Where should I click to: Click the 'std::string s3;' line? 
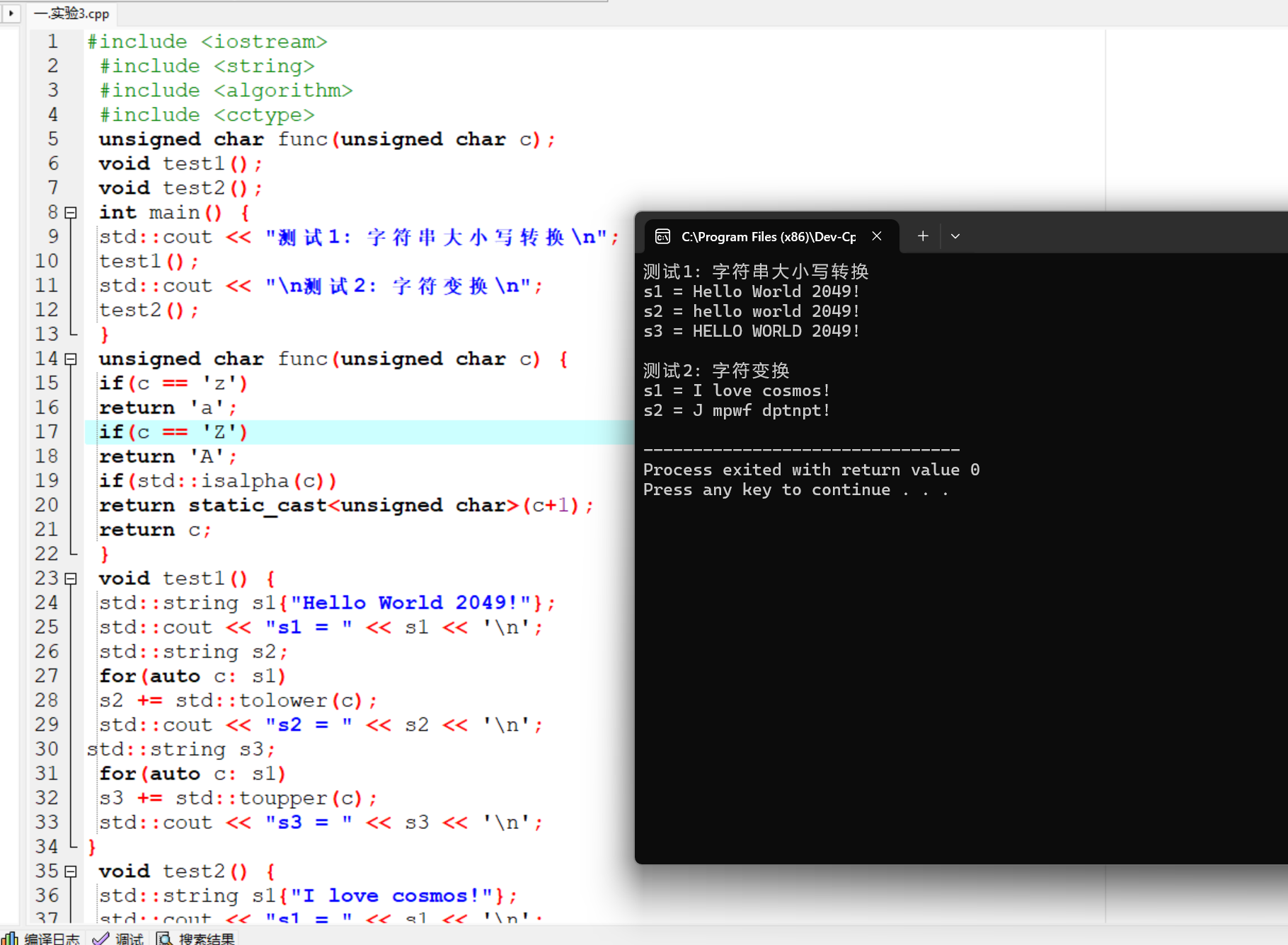[x=181, y=750]
